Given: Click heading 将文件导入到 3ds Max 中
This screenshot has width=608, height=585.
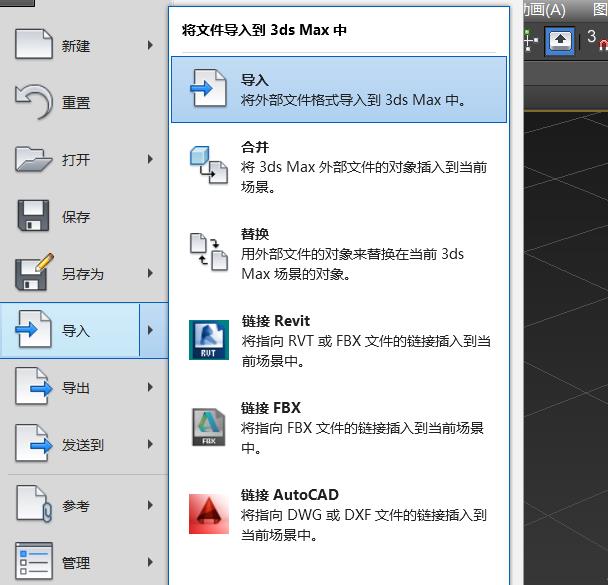Looking at the screenshot, I should coord(264,30).
